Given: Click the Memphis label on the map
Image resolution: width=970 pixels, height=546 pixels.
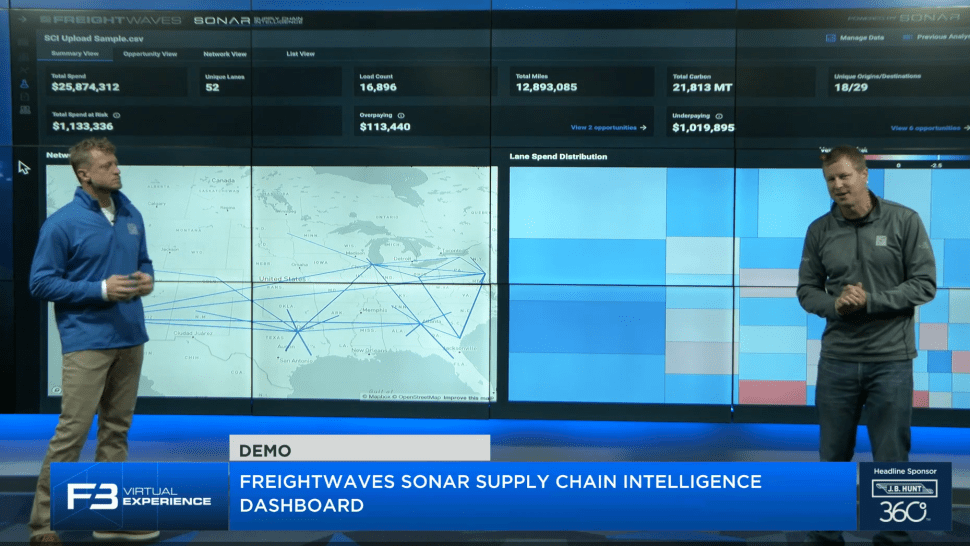Looking at the screenshot, I should click(374, 310).
